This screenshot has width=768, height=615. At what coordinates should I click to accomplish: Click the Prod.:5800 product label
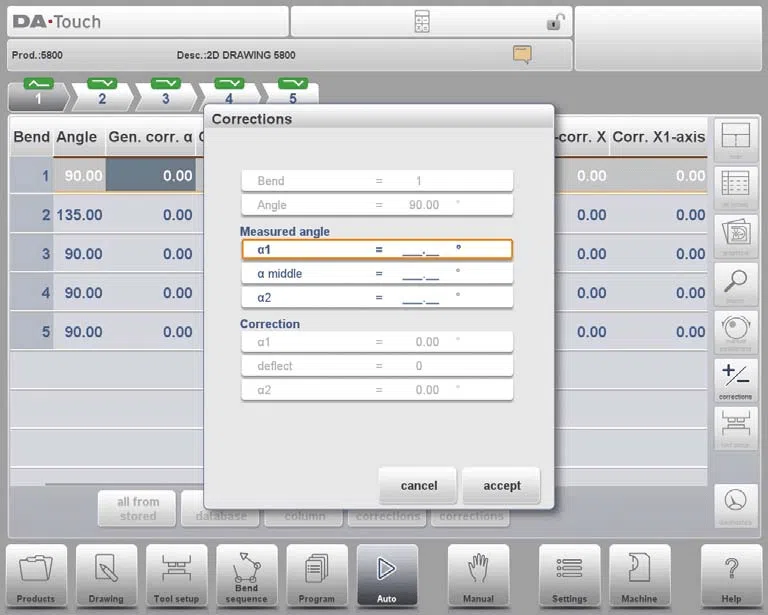pos(37,55)
